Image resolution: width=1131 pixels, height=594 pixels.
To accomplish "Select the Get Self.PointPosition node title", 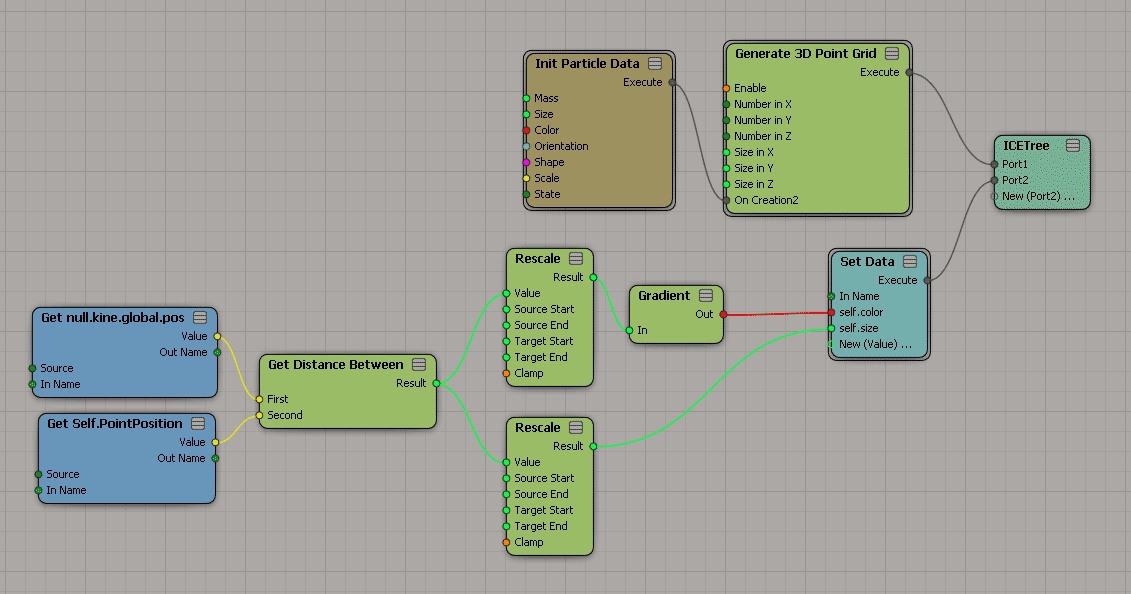I will 115,424.
